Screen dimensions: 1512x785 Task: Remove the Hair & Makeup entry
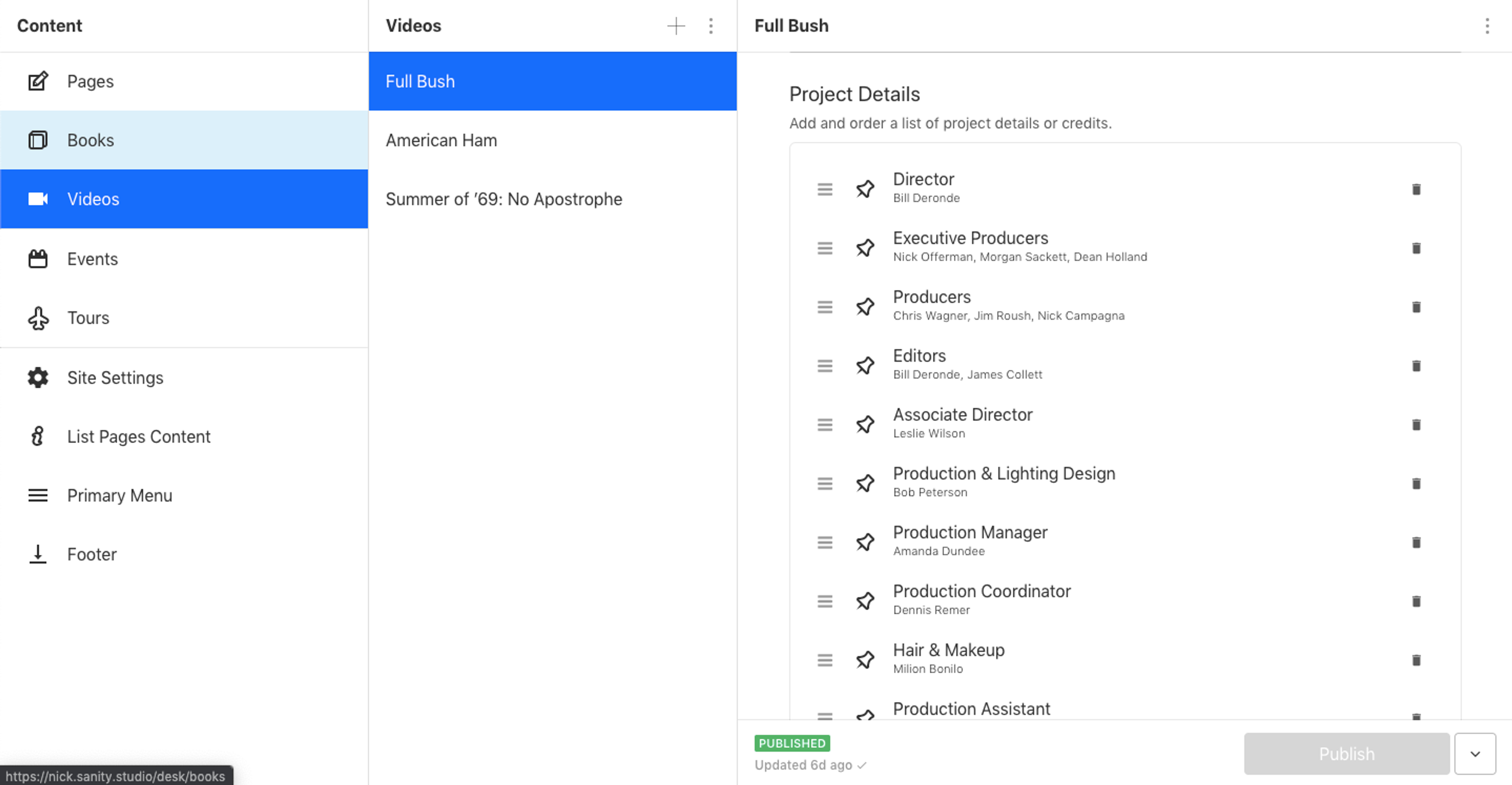(x=1416, y=660)
